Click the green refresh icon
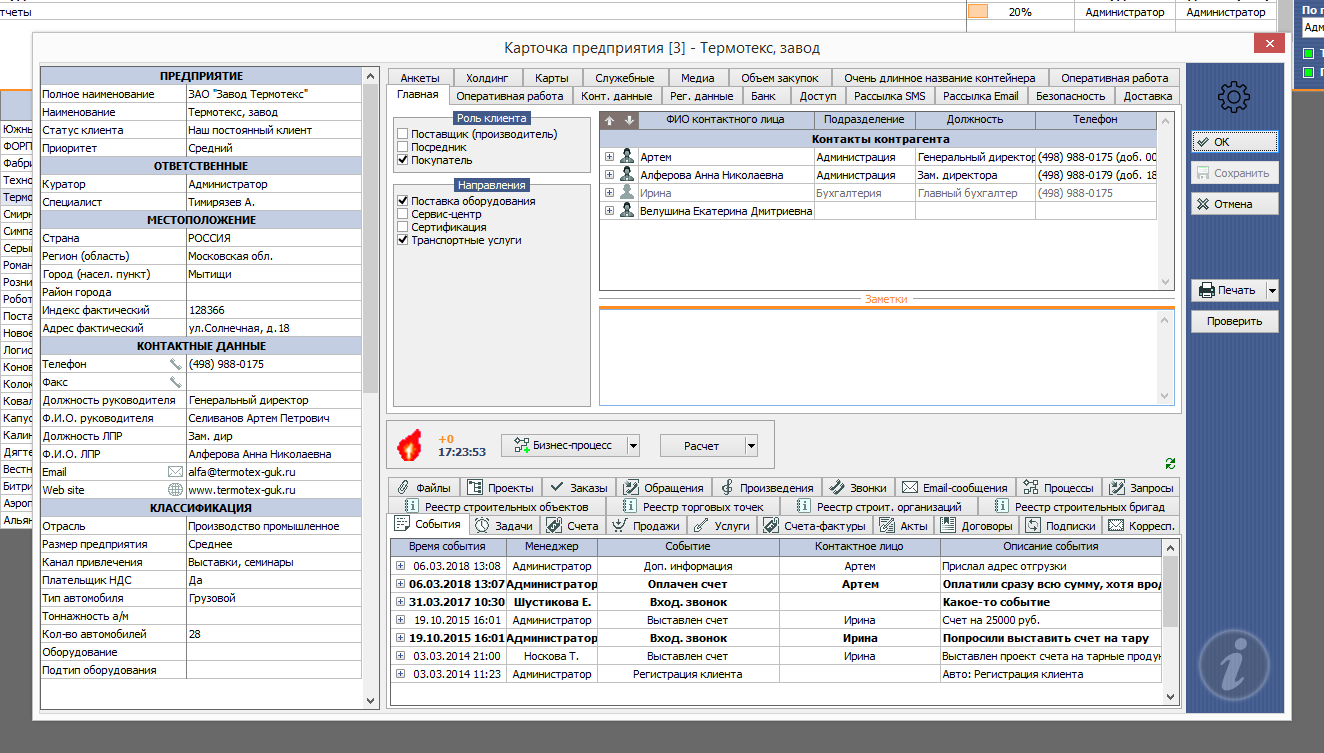Viewport: 1324px width, 753px height. coord(1170,463)
